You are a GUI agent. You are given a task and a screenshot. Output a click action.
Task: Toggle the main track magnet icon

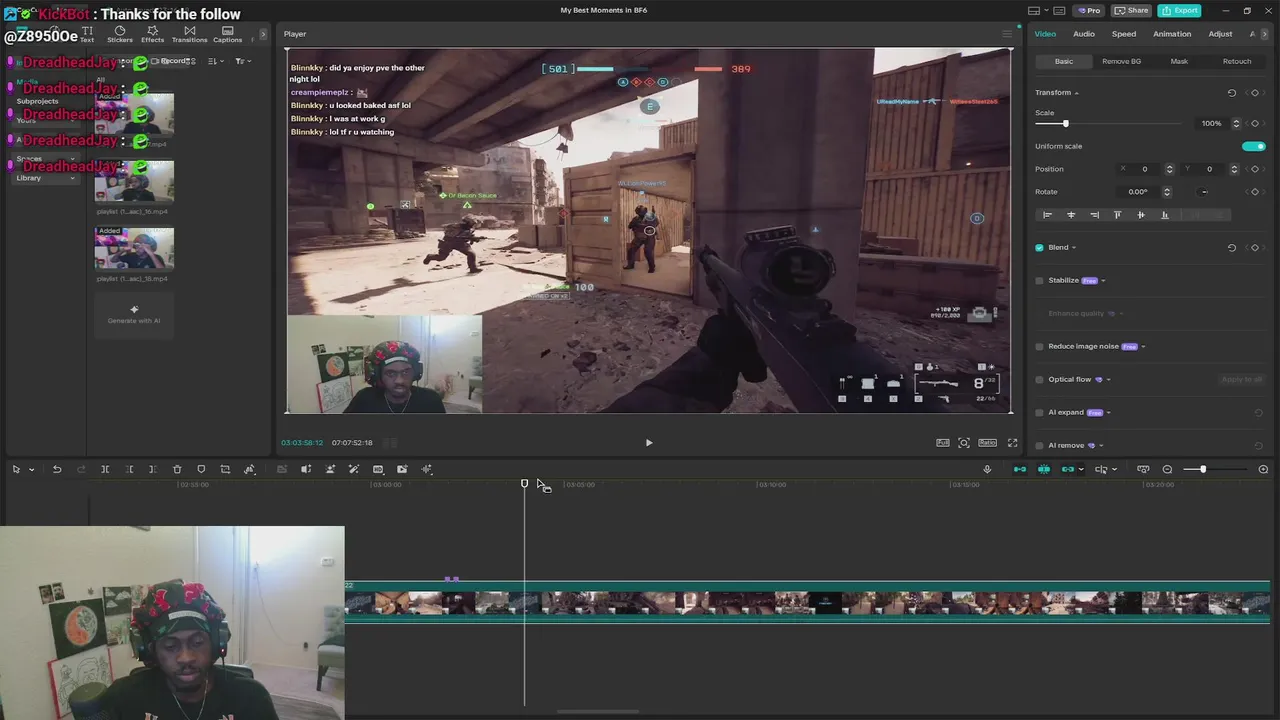point(1020,469)
